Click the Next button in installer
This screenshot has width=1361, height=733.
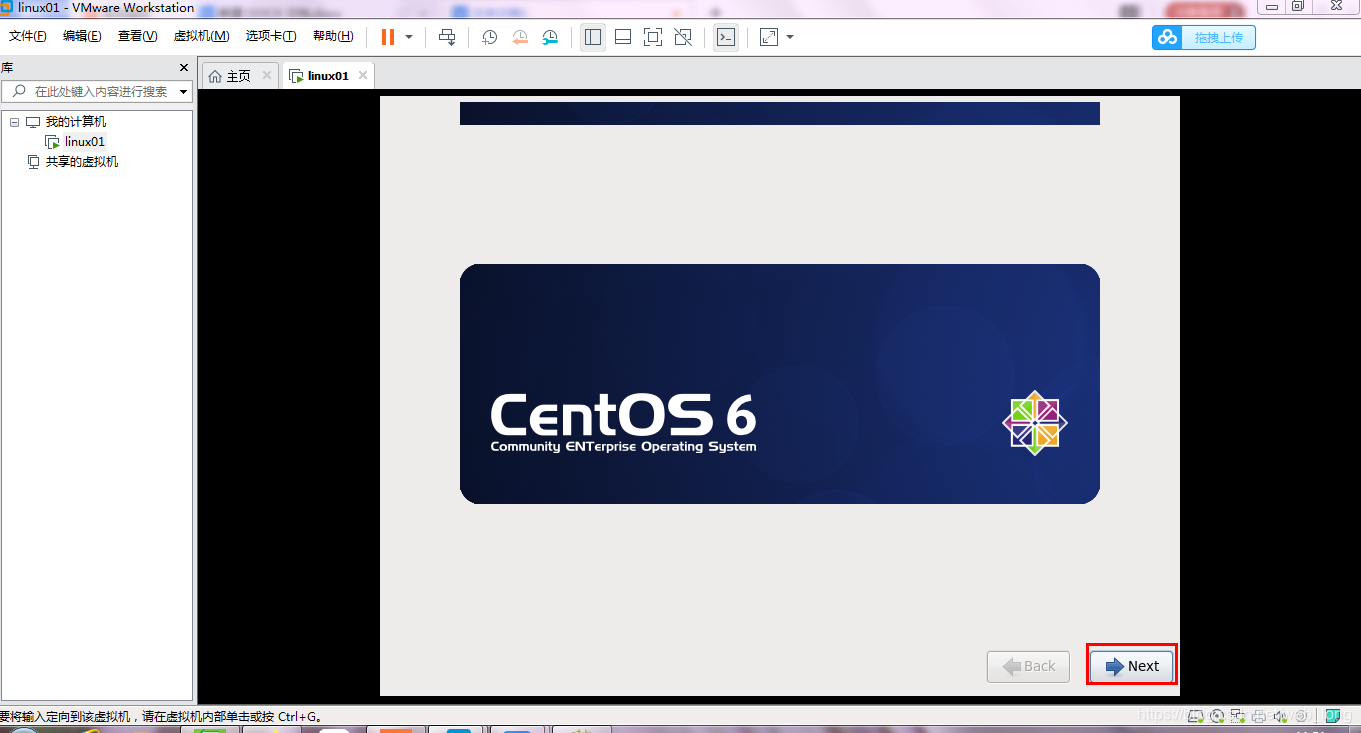(x=1132, y=666)
